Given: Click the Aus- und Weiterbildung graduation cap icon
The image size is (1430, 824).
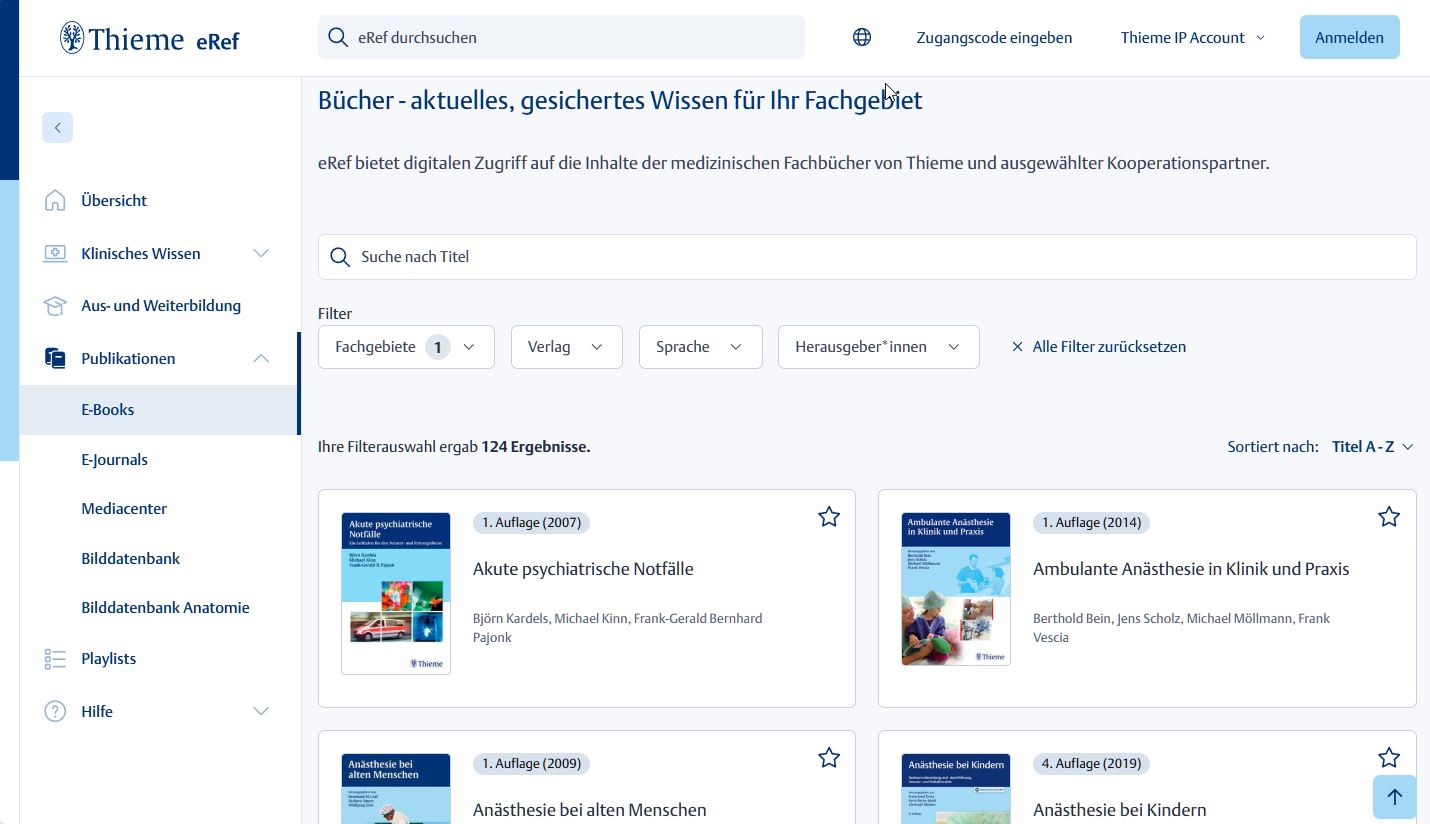Looking at the screenshot, I should point(55,306).
